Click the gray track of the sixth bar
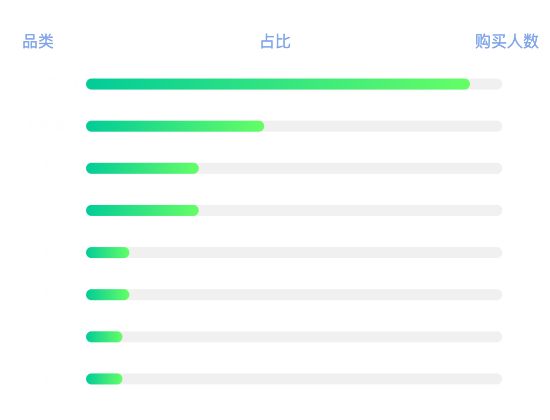The height and width of the screenshot is (420, 550). point(316,295)
